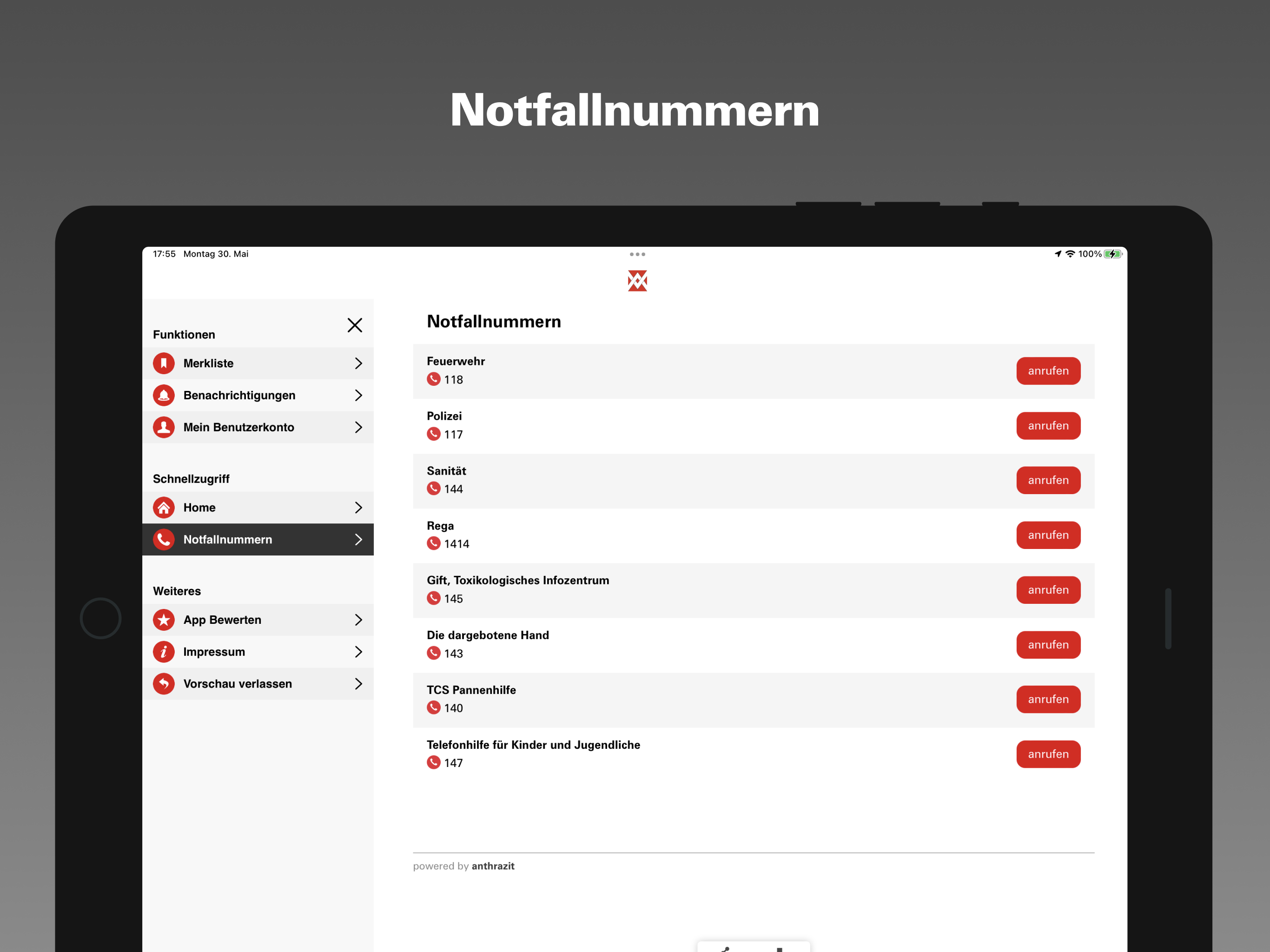The height and width of the screenshot is (952, 1270).
Task: Open Impressum via its info icon
Action: click(164, 652)
